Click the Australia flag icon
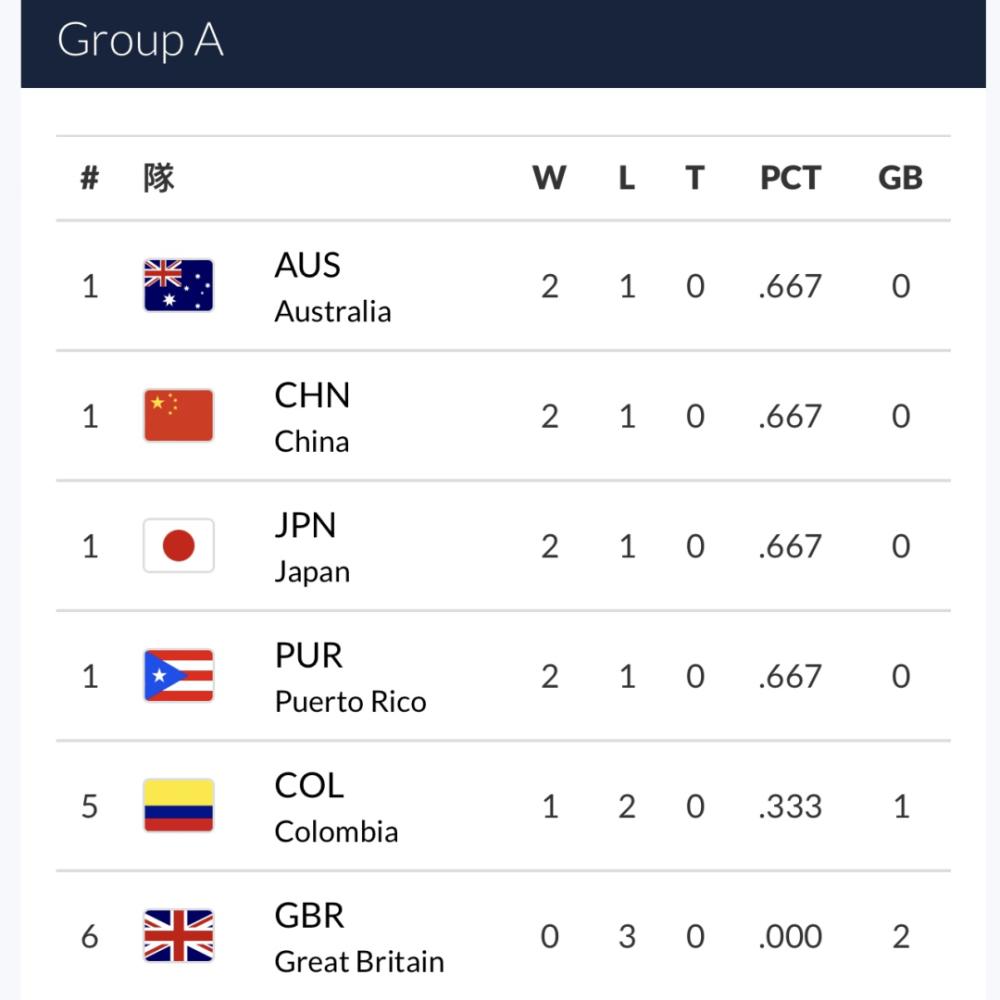Screen dimensions: 1000x1000 tap(179, 285)
